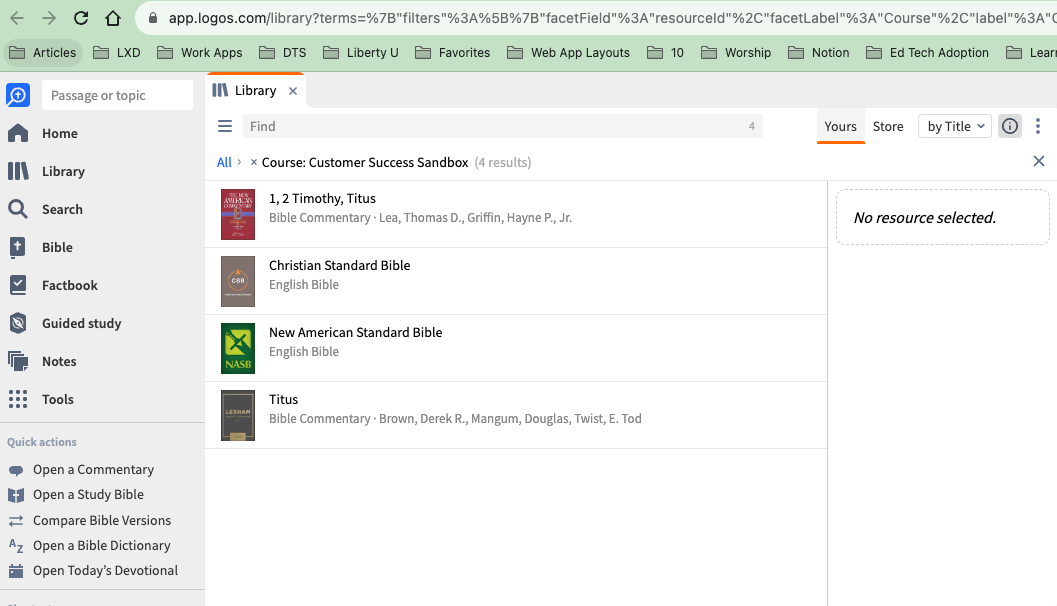This screenshot has height=606, width=1057.
Task: Open the Lexham Titus cover thumbnail
Action: (238, 415)
